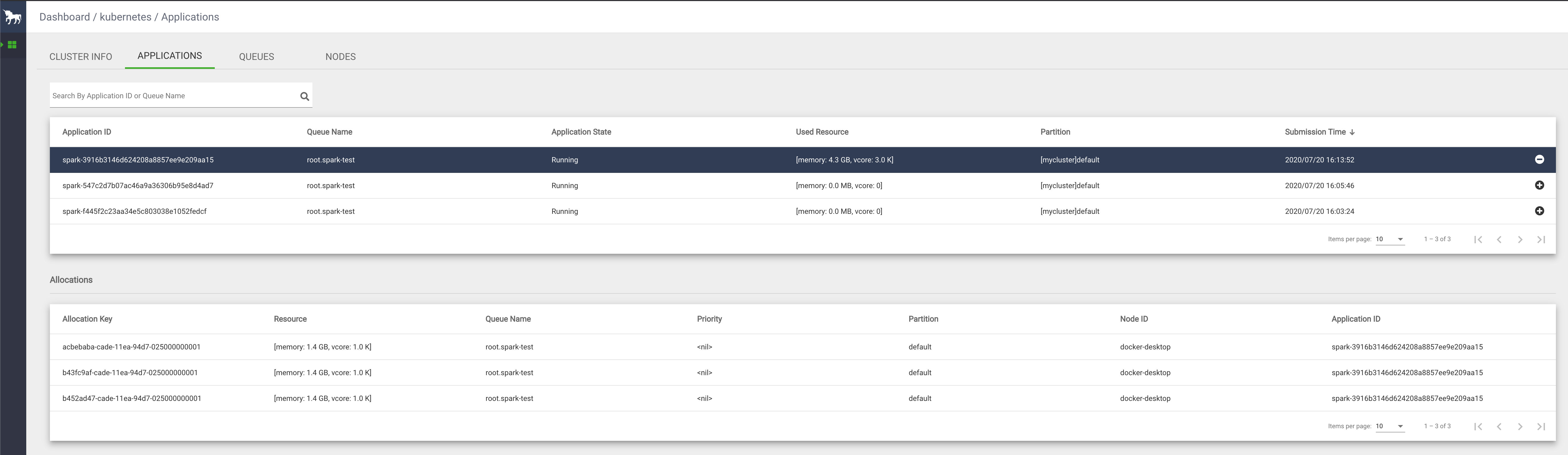Collapse the selected spark-3916b3146 application row

(1539, 159)
